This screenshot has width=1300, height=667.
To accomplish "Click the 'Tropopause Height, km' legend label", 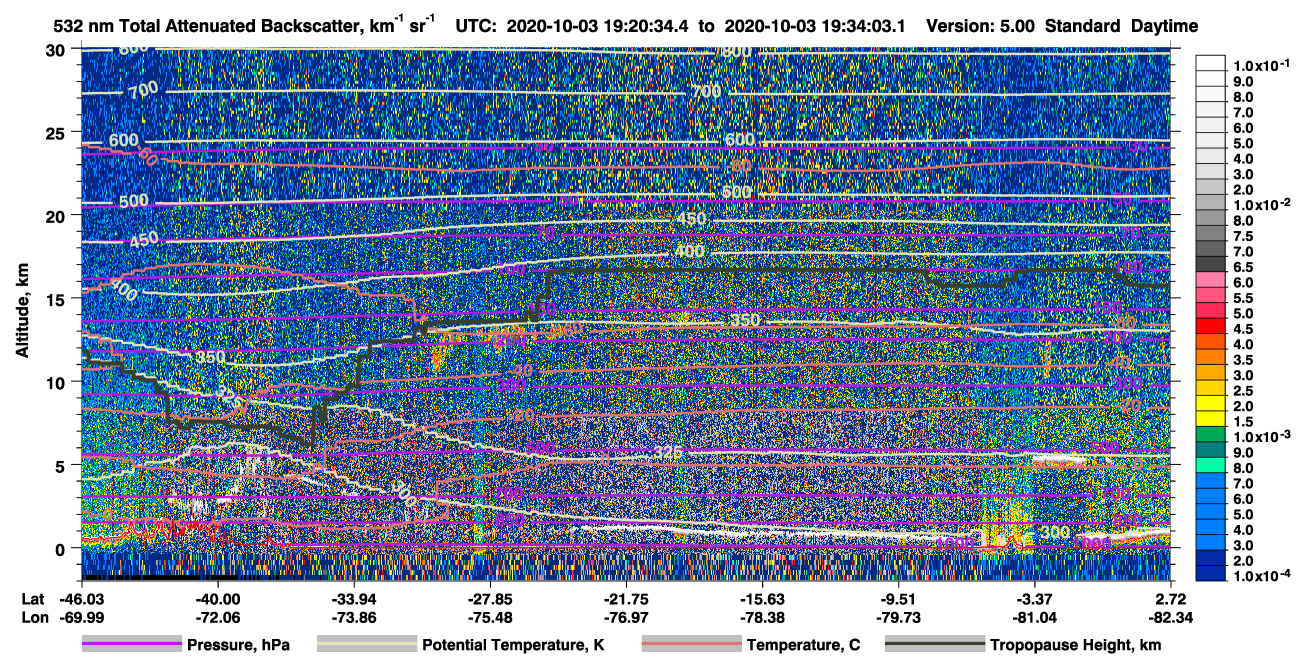I will pyautogui.click(x=1076, y=646).
